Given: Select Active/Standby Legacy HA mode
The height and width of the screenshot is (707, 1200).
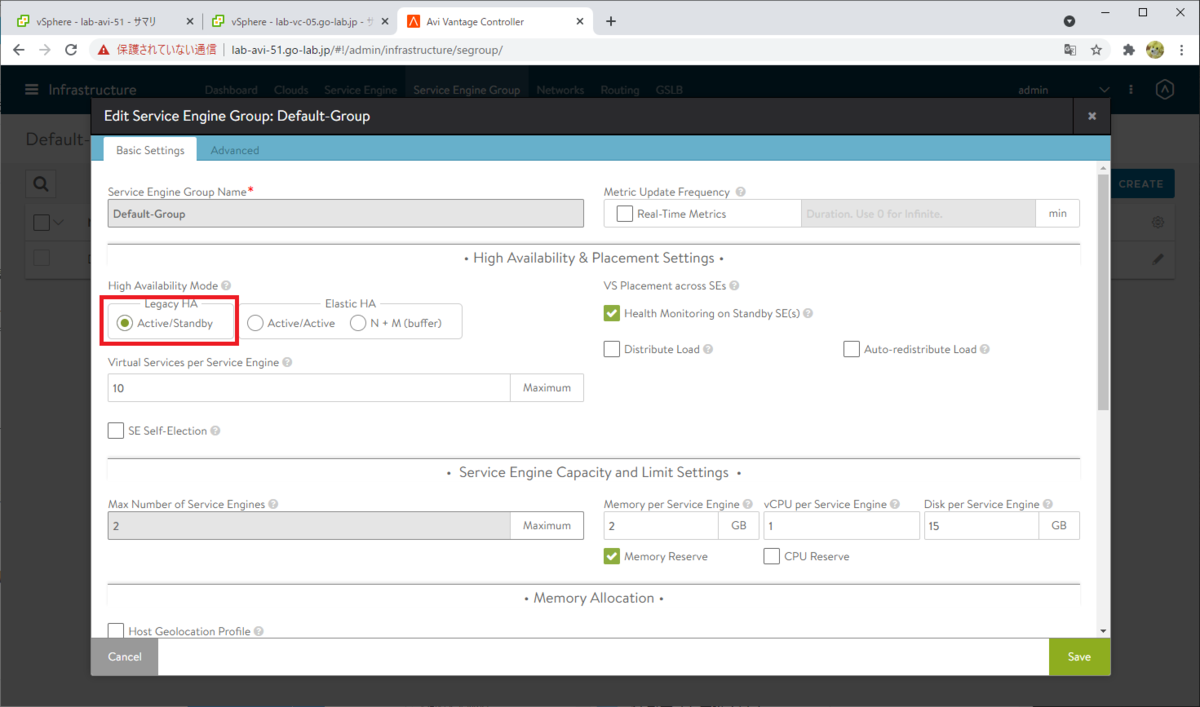Looking at the screenshot, I should (x=125, y=323).
